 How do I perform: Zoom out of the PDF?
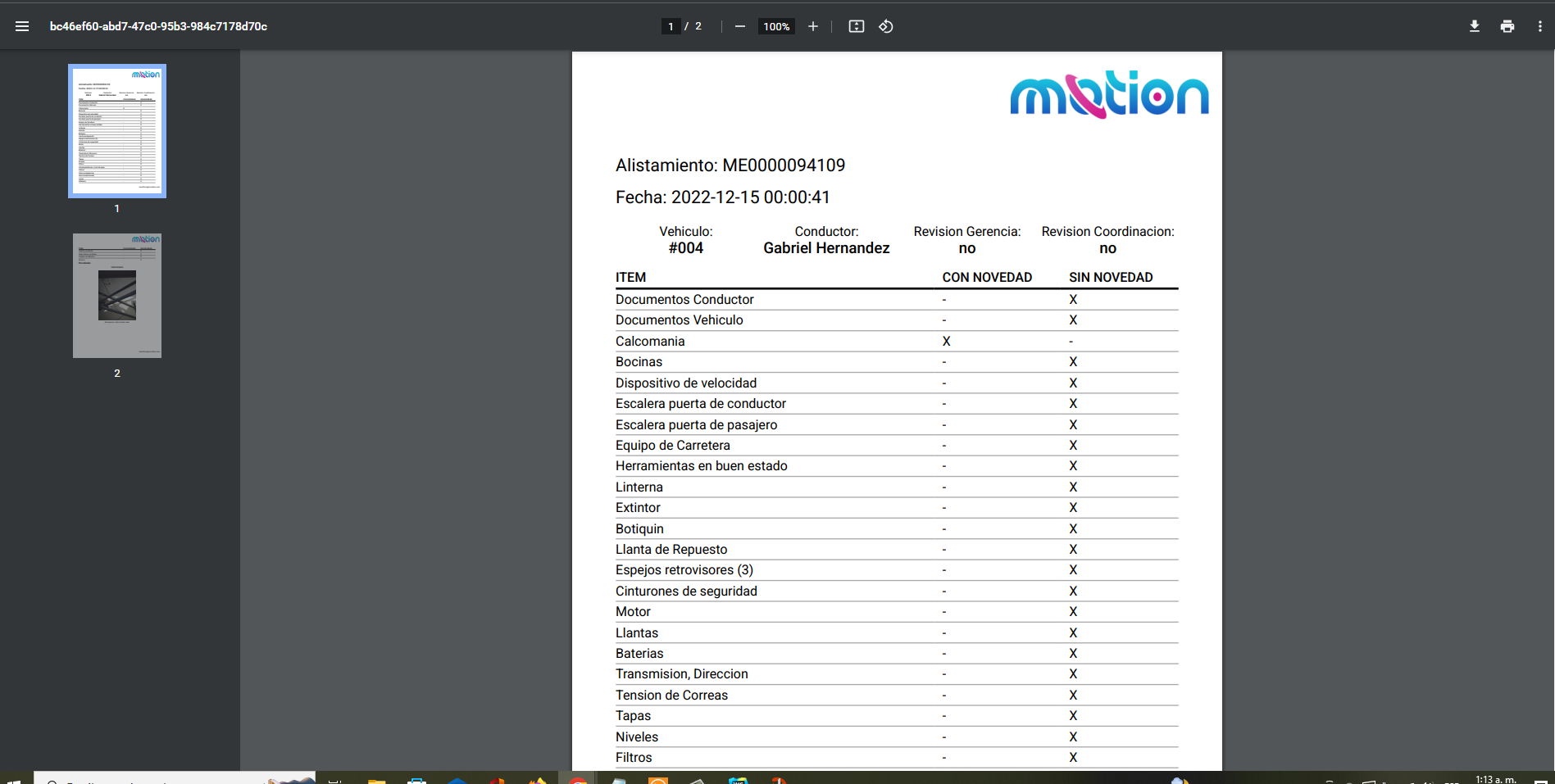click(x=740, y=26)
